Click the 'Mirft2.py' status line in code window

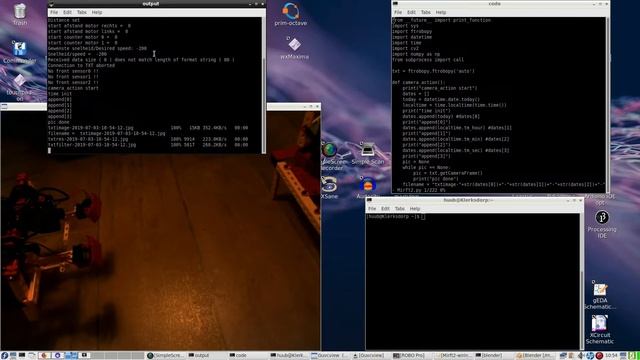(x=421, y=190)
